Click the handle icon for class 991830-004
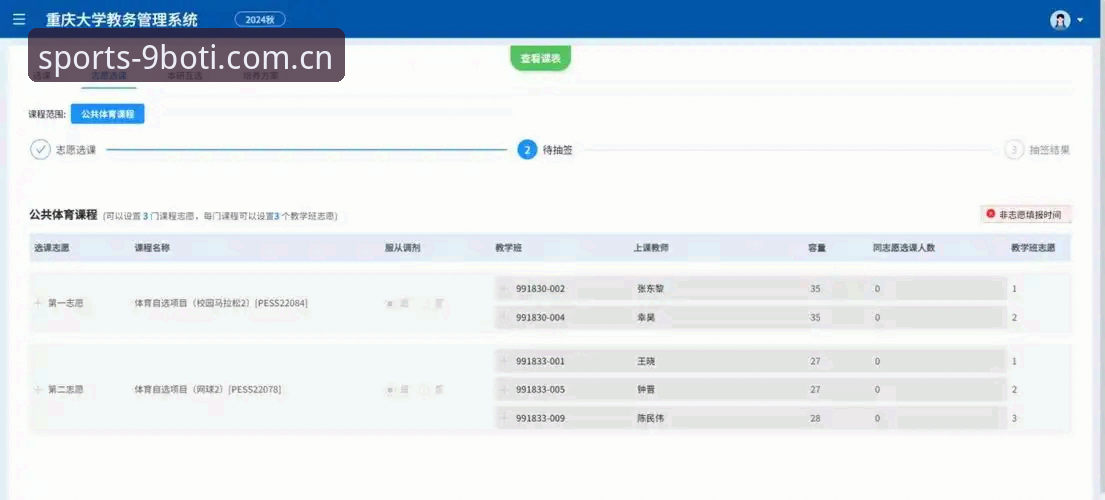Viewport: 1105px width, 500px height. pyautogui.click(x=504, y=318)
